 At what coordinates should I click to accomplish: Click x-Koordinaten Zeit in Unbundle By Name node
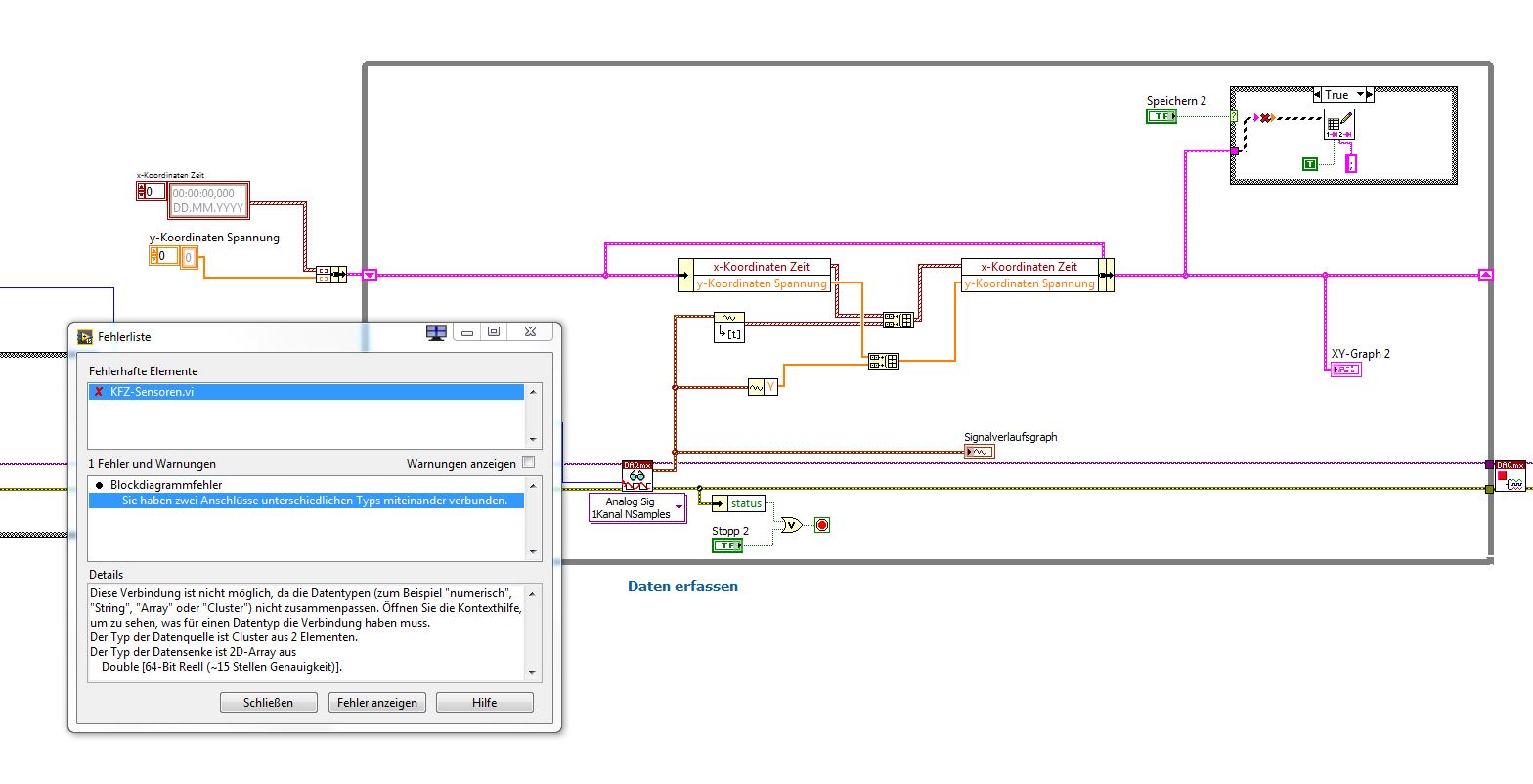click(760, 266)
